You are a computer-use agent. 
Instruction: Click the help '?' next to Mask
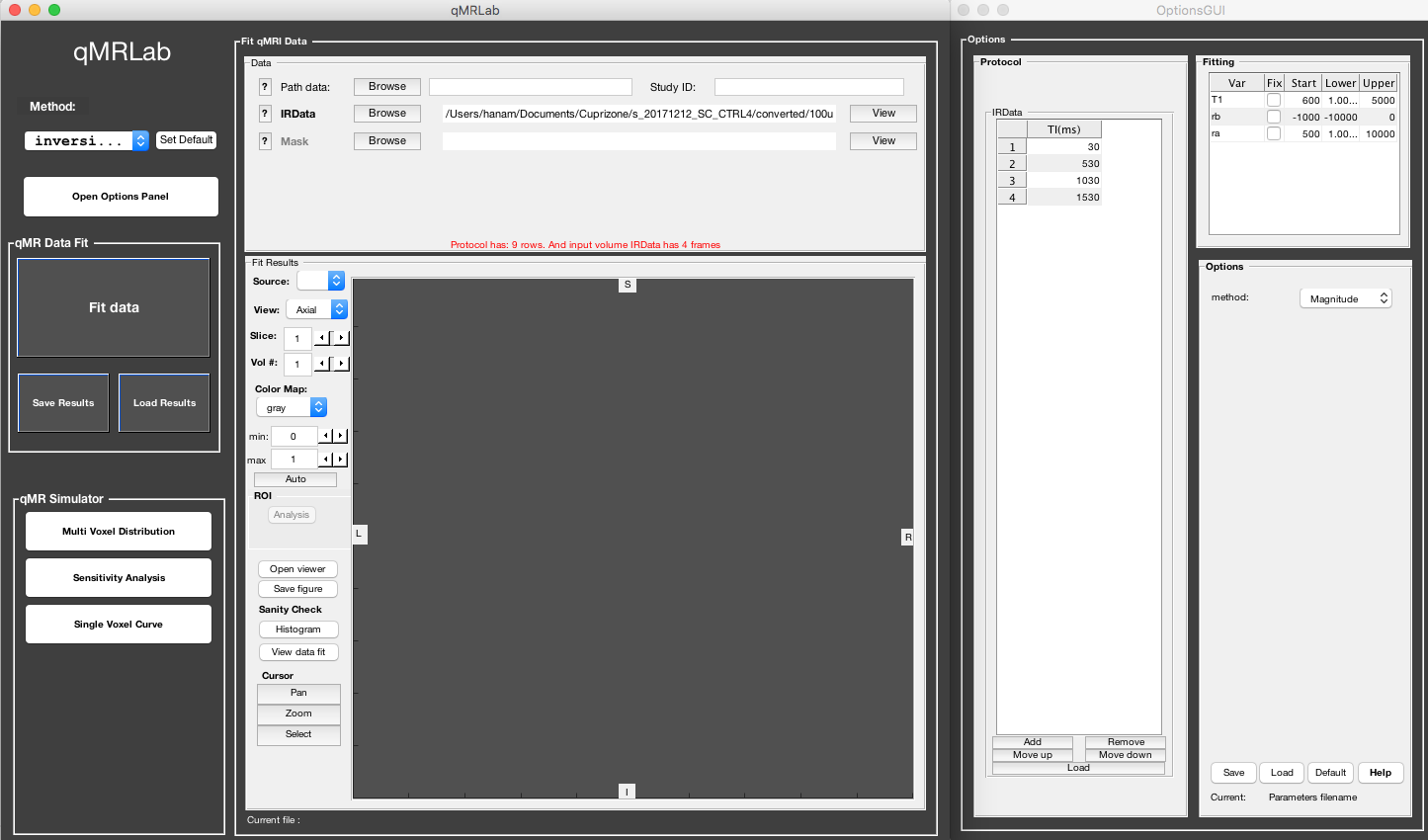[x=265, y=141]
